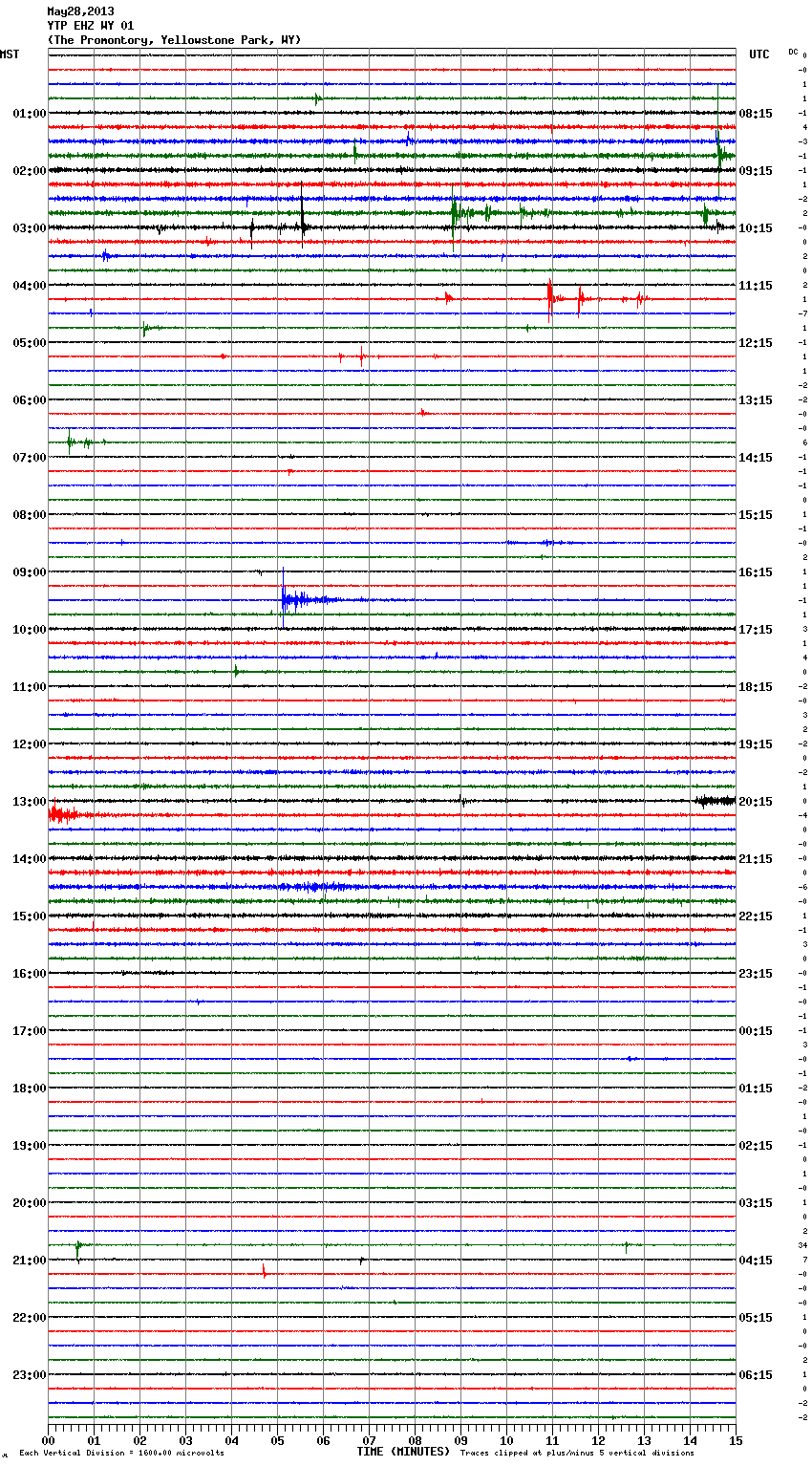Select the 09:00 MST hour label
812x1466 pixels.
point(30,572)
